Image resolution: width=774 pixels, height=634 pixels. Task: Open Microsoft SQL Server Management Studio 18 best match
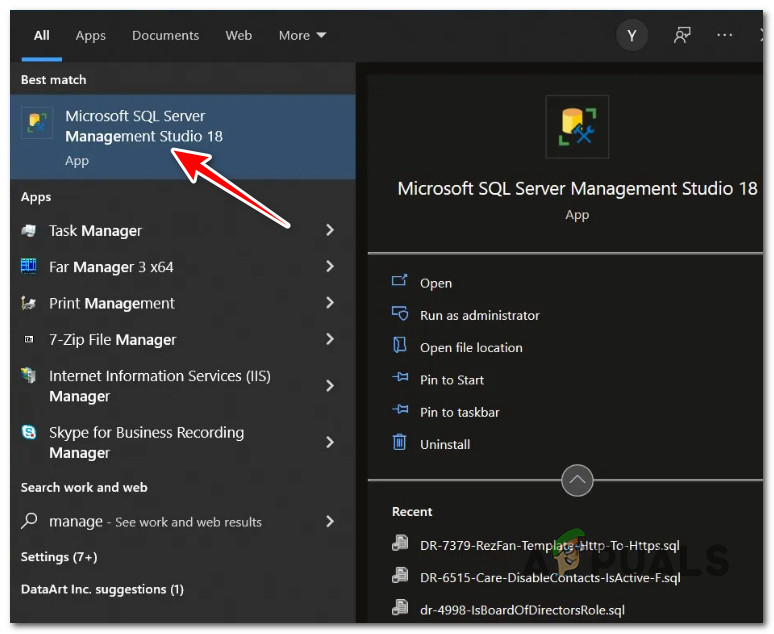(x=183, y=137)
